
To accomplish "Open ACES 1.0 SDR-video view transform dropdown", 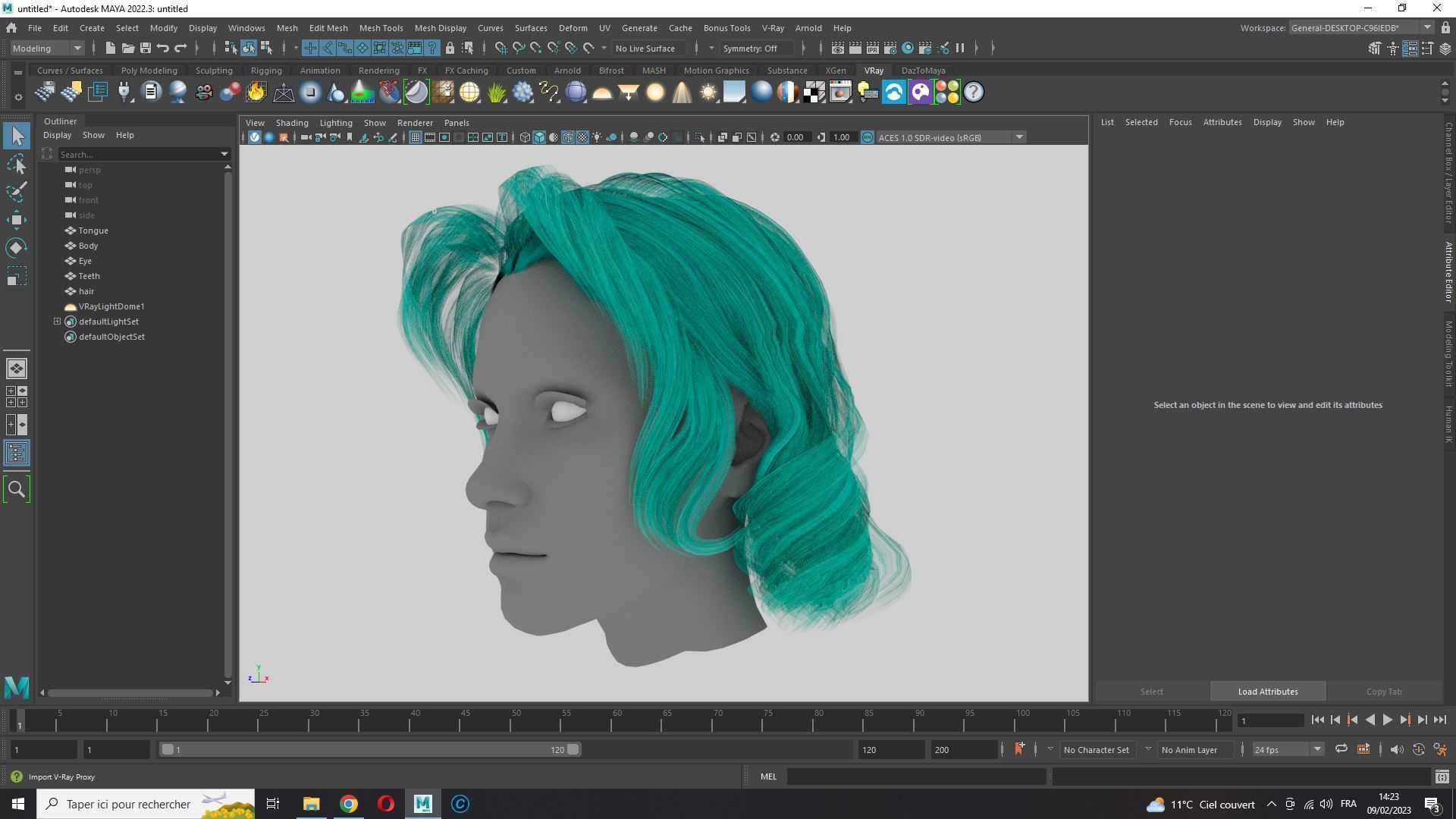I will (x=951, y=137).
